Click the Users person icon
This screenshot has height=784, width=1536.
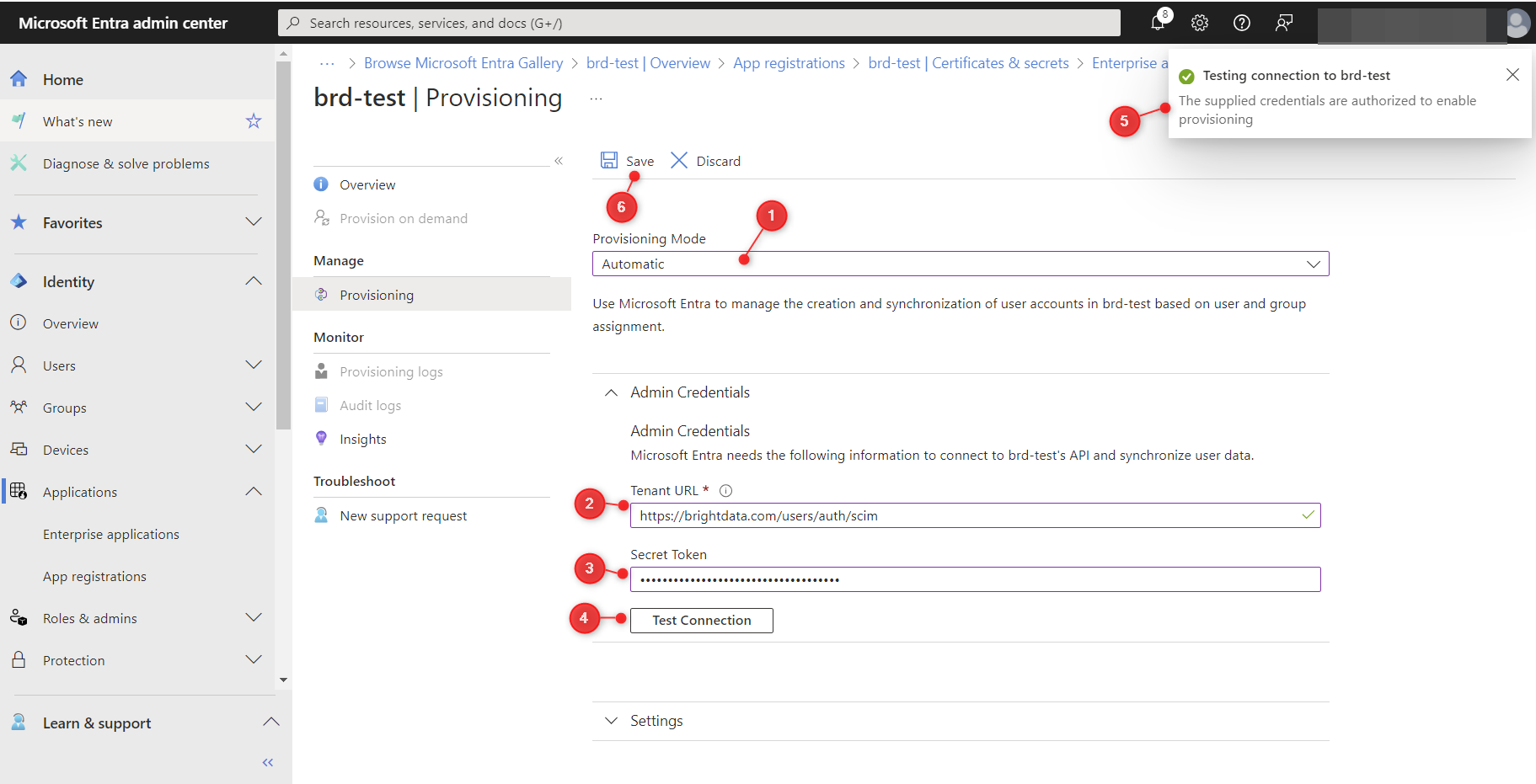pyautogui.click(x=19, y=365)
